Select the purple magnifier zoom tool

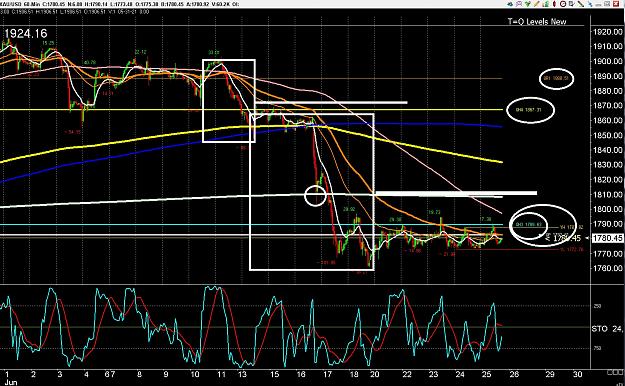point(519,4)
